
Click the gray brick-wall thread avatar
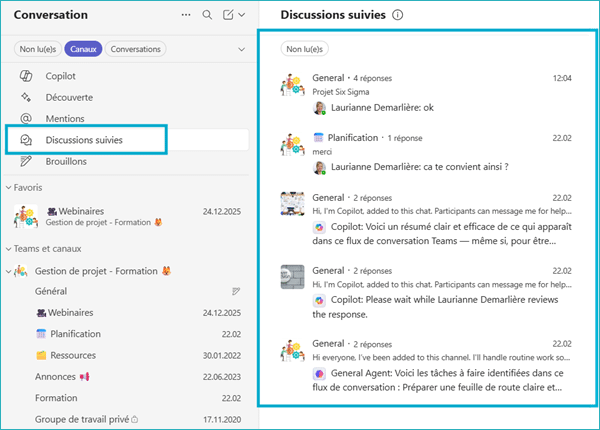(292, 277)
